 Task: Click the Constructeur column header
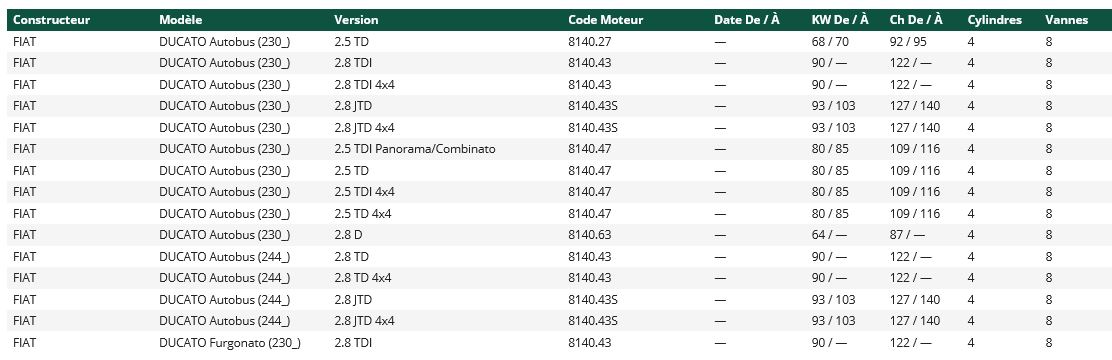tap(51, 20)
